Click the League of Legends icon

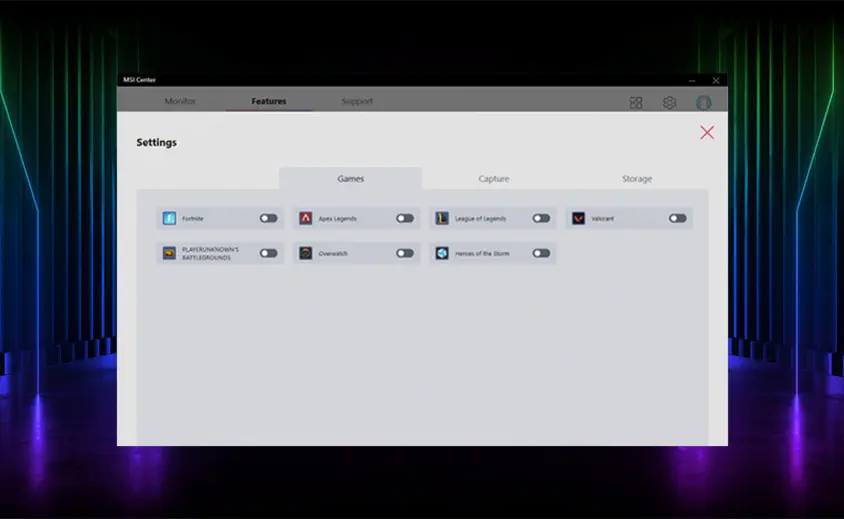(x=442, y=218)
